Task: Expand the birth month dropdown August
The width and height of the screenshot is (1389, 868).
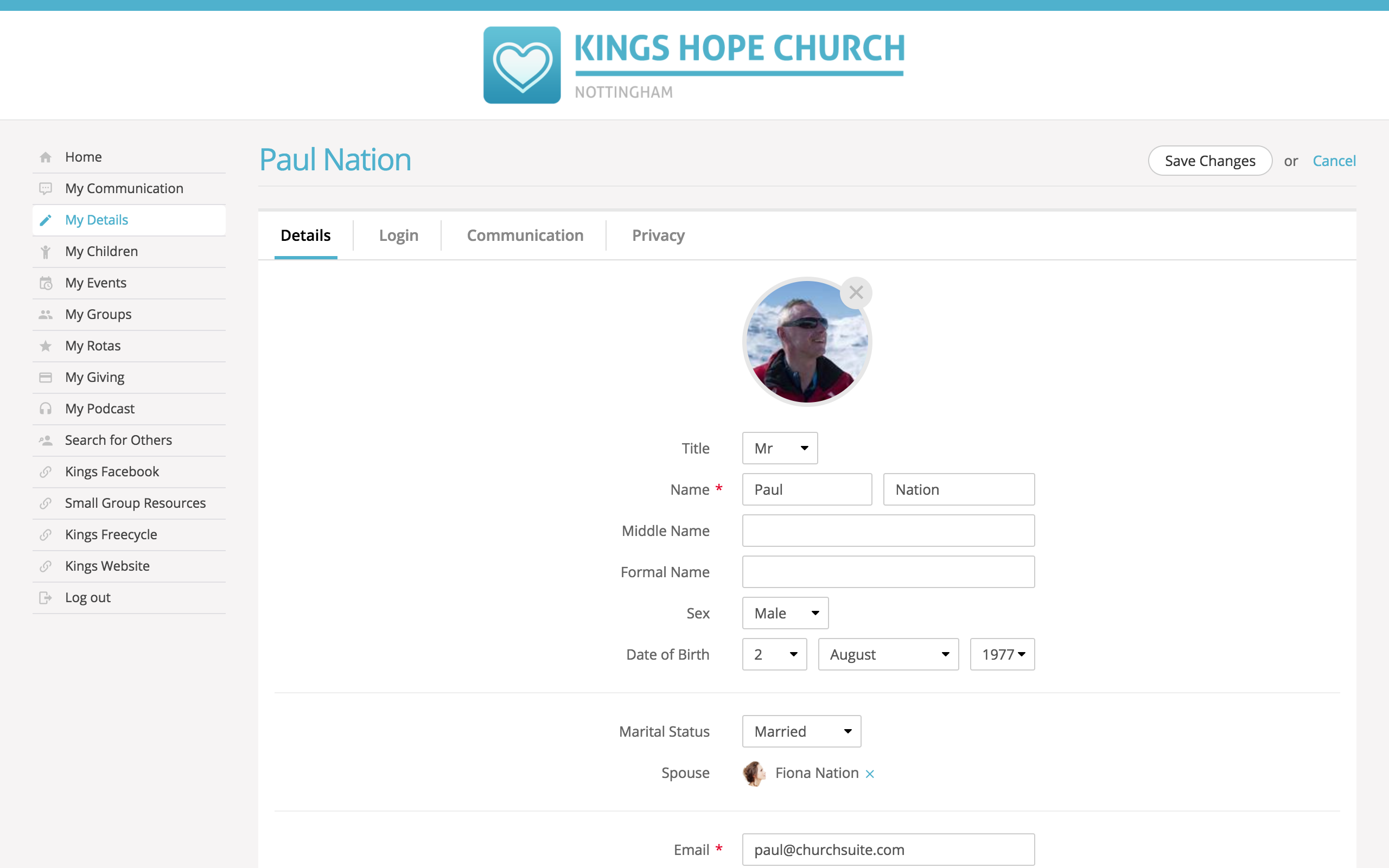Action: point(887,654)
